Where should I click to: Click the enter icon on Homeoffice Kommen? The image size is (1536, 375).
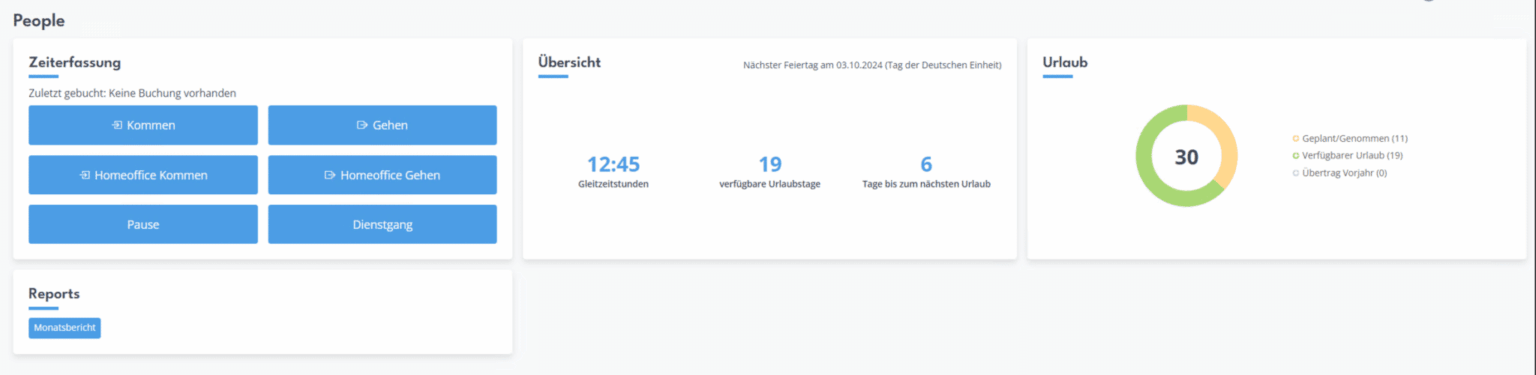pos(85,175)
